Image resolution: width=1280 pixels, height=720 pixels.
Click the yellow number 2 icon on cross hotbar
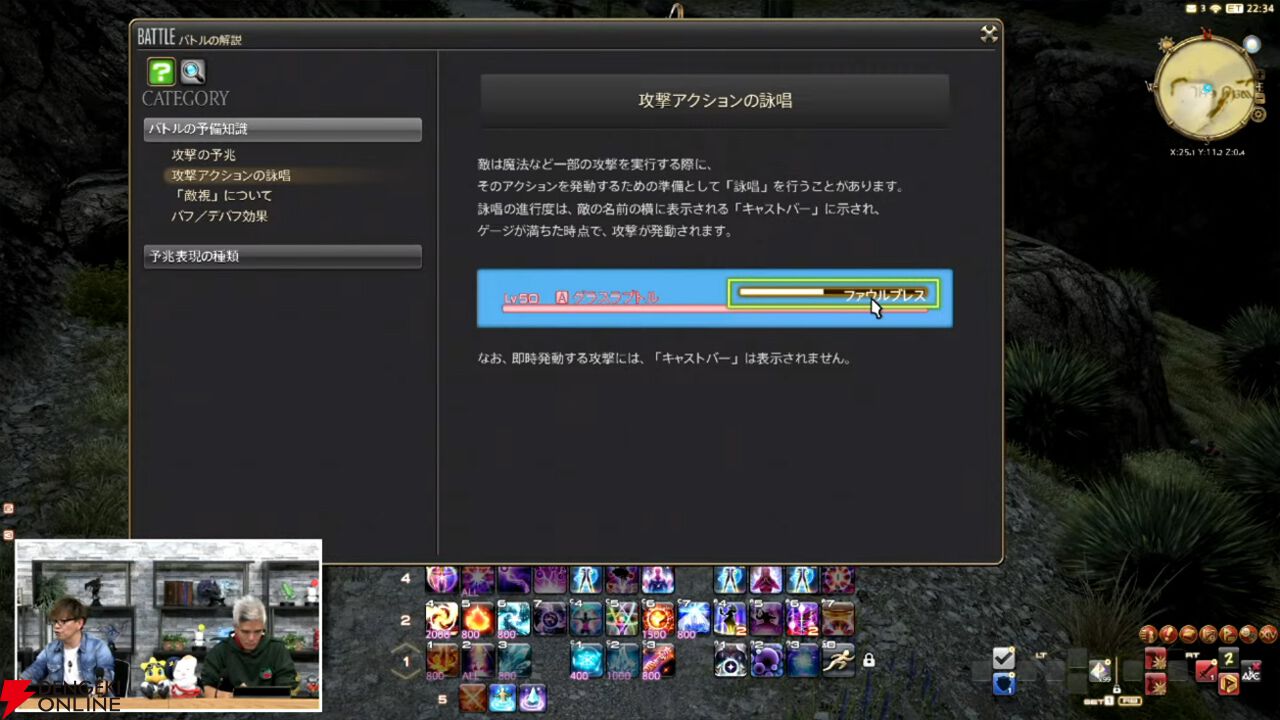(1229, 657)
